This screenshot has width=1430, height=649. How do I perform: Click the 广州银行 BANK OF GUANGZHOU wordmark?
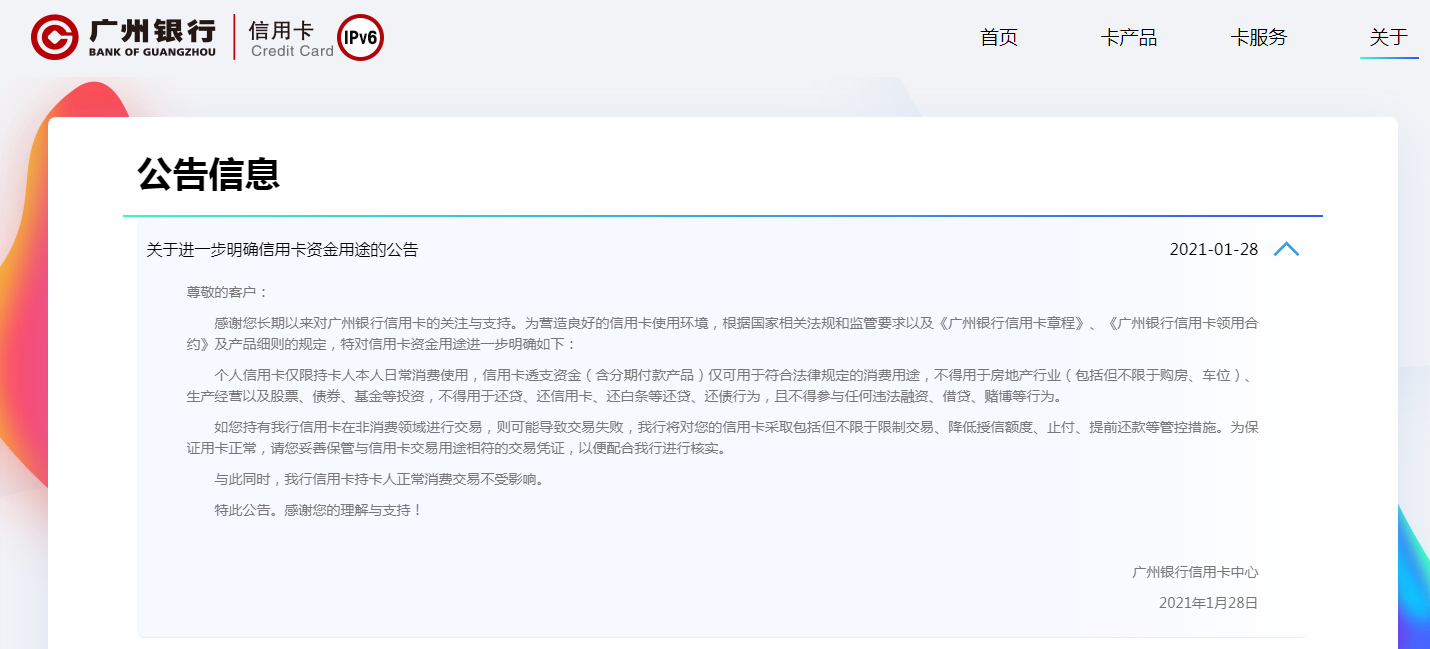pyautogui.click(x=152, y=37)
